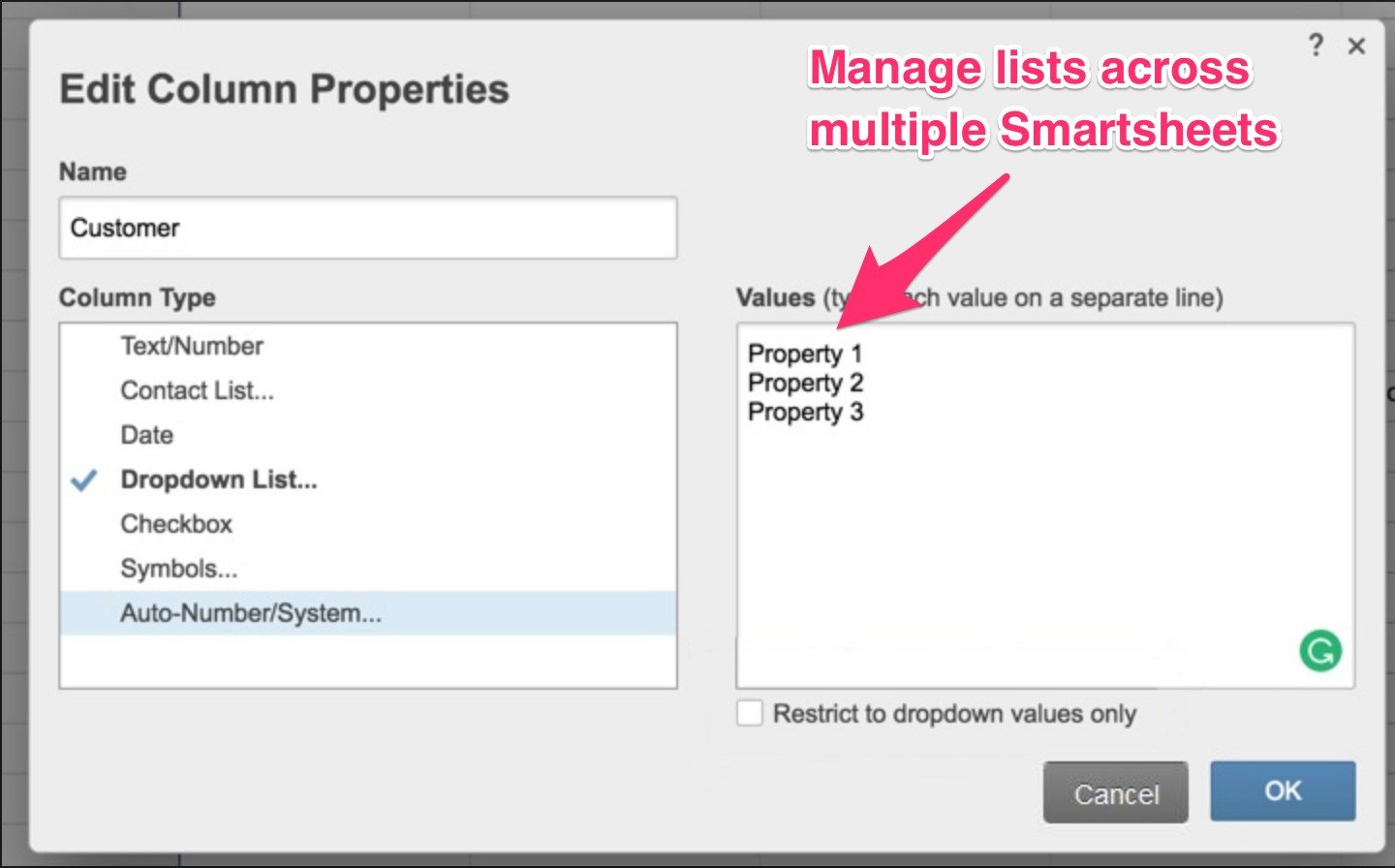Confirm with the OK button

coord(1282,791)
